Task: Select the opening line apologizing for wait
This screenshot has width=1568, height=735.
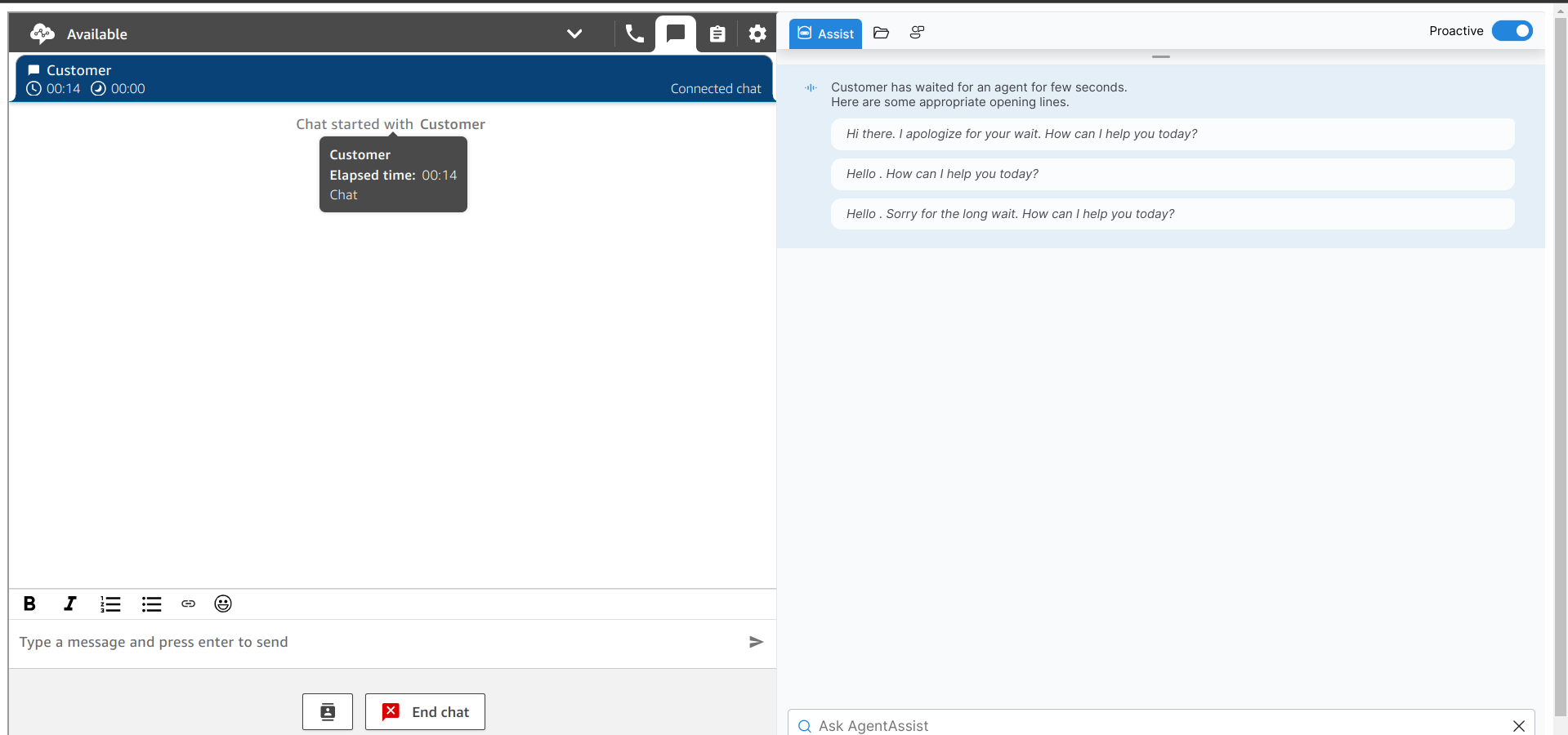Action: pos(1171,133)
